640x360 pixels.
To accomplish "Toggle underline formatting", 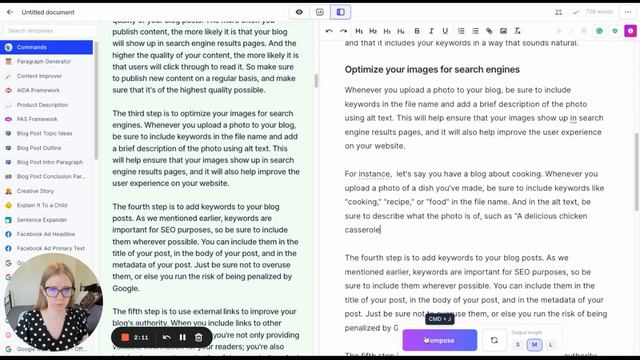I will [445, 31].
